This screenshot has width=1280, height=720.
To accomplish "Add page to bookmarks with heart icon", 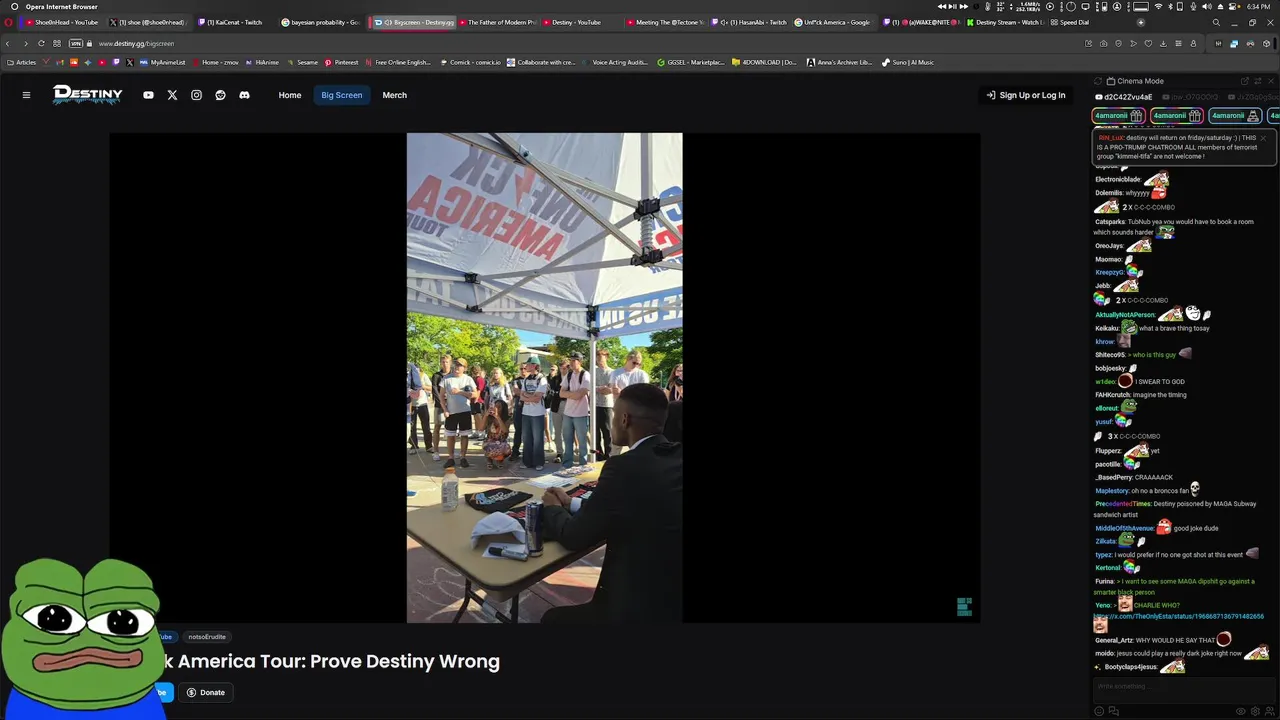I will click(1148, 44).
